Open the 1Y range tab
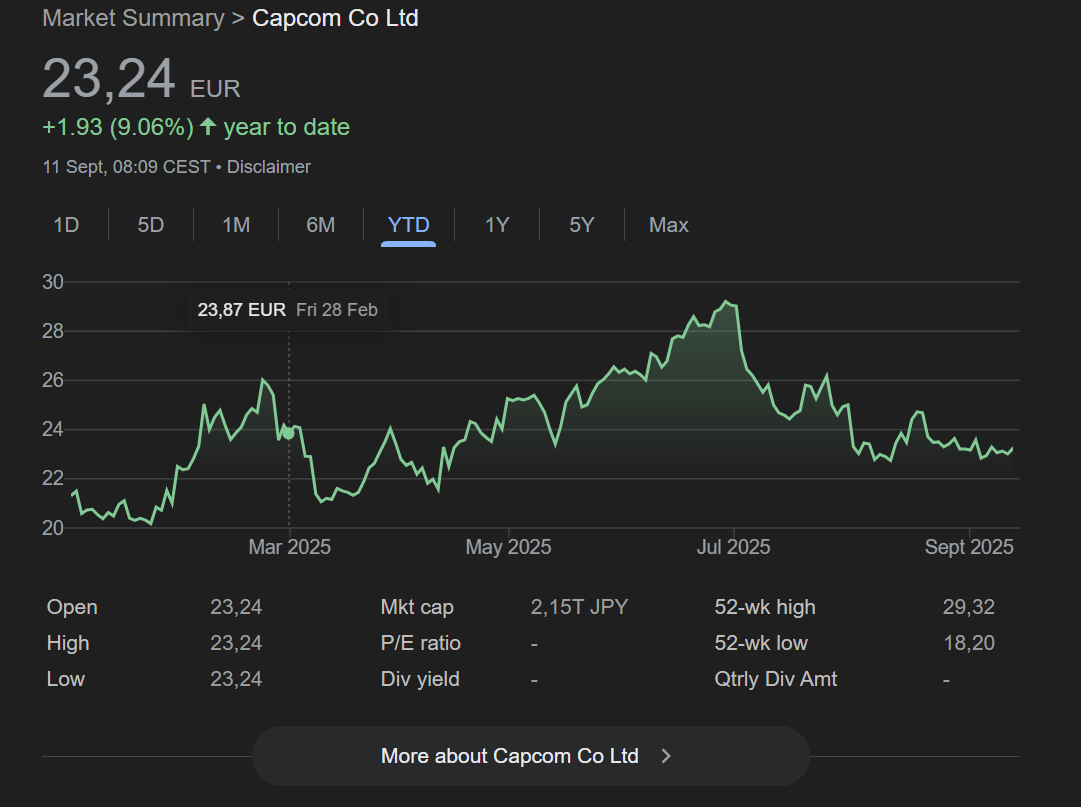The height and width of the screenshot is (807, 1081). coord(496,225)
